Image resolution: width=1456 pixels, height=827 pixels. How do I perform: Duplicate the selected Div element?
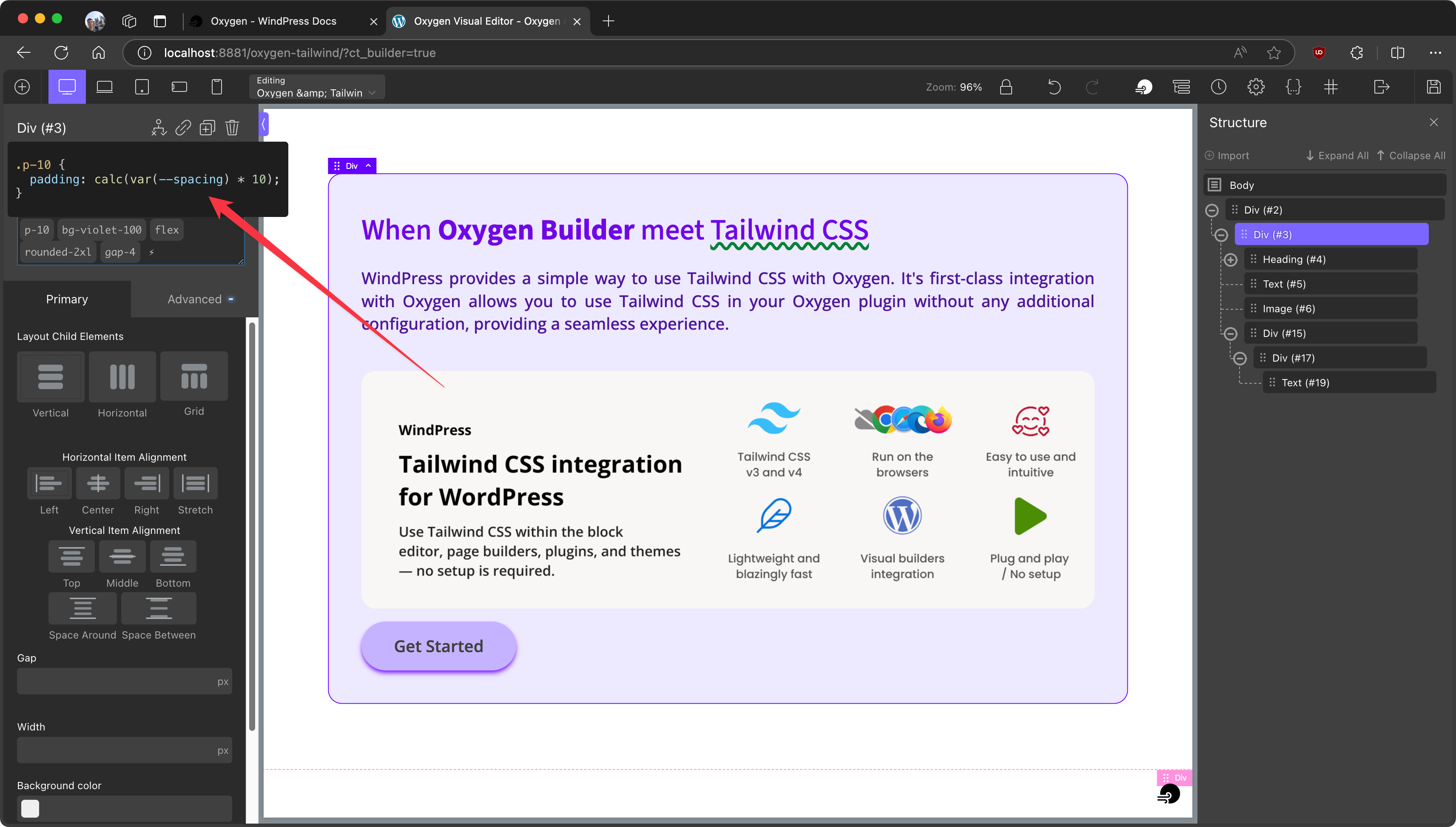[x=207, y=128]
